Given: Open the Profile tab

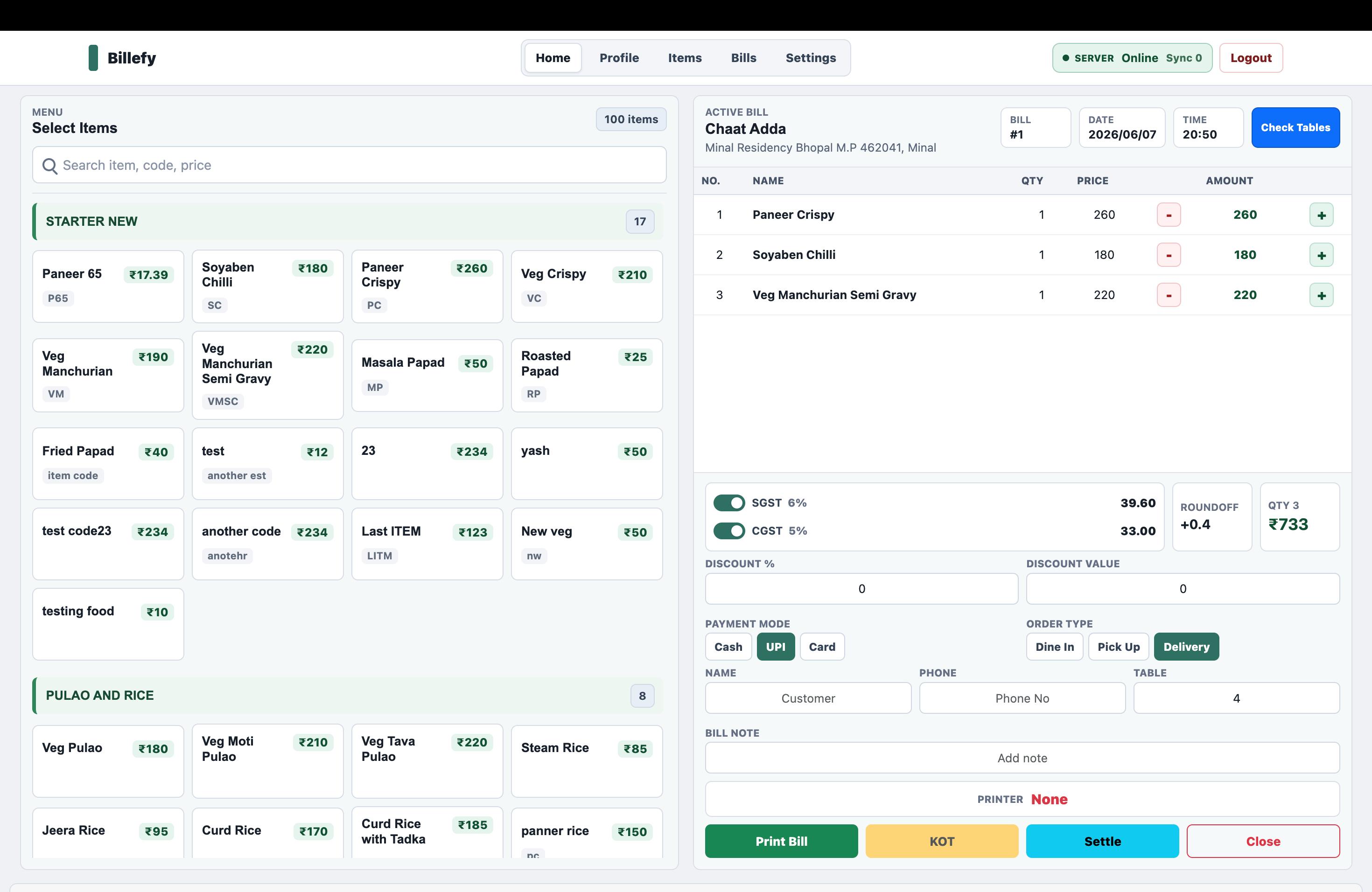Looking at the screenshot, I should [619, 58].
